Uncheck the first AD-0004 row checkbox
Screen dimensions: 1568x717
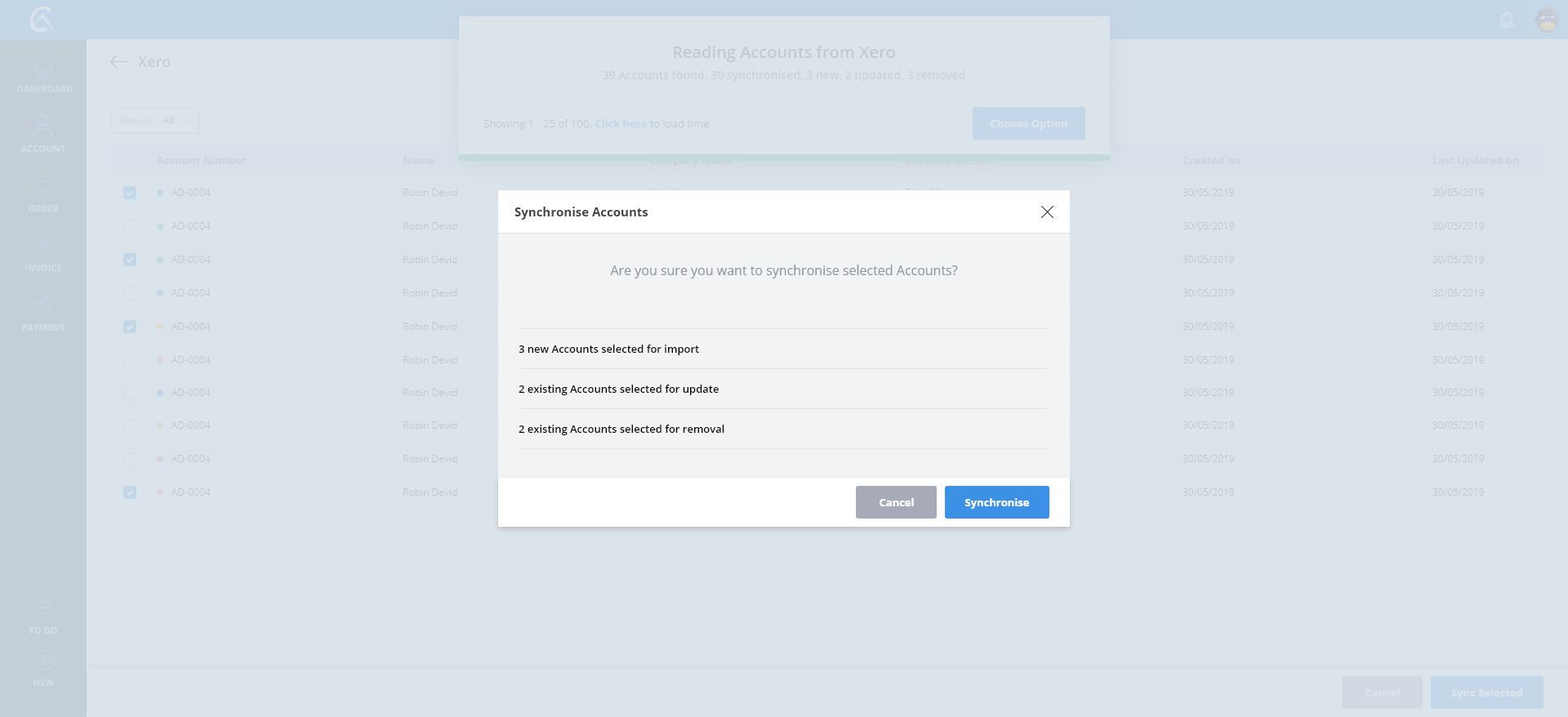[130, 193]
